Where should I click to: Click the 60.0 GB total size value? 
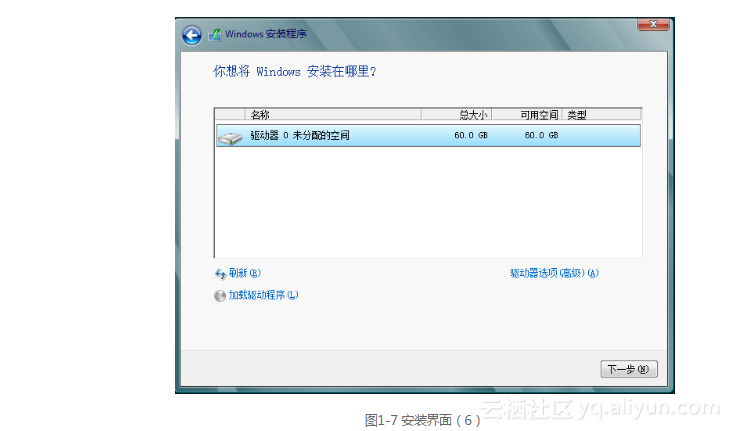(471, 135)
